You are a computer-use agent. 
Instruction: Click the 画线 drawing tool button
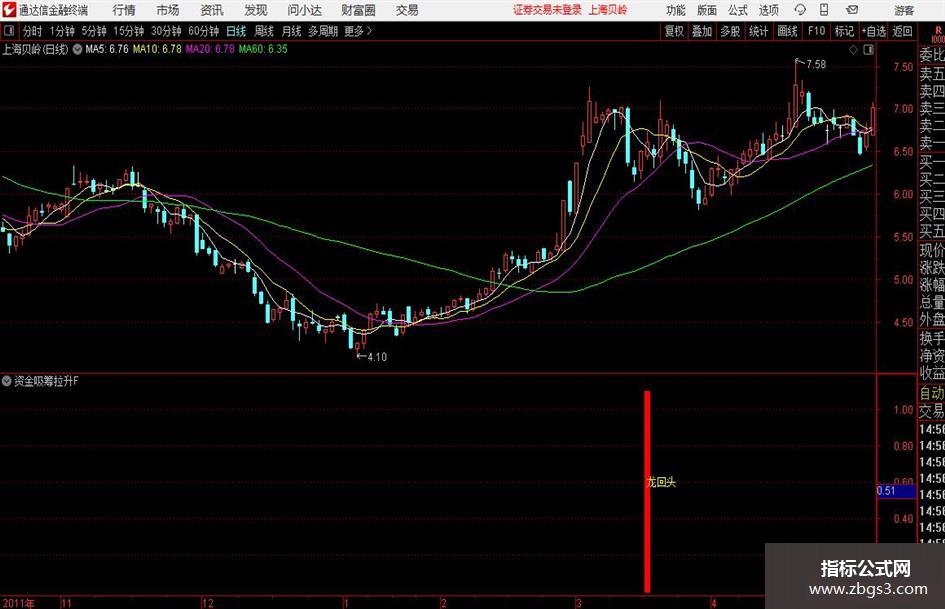pyautogui.click(x=787, y=31)
